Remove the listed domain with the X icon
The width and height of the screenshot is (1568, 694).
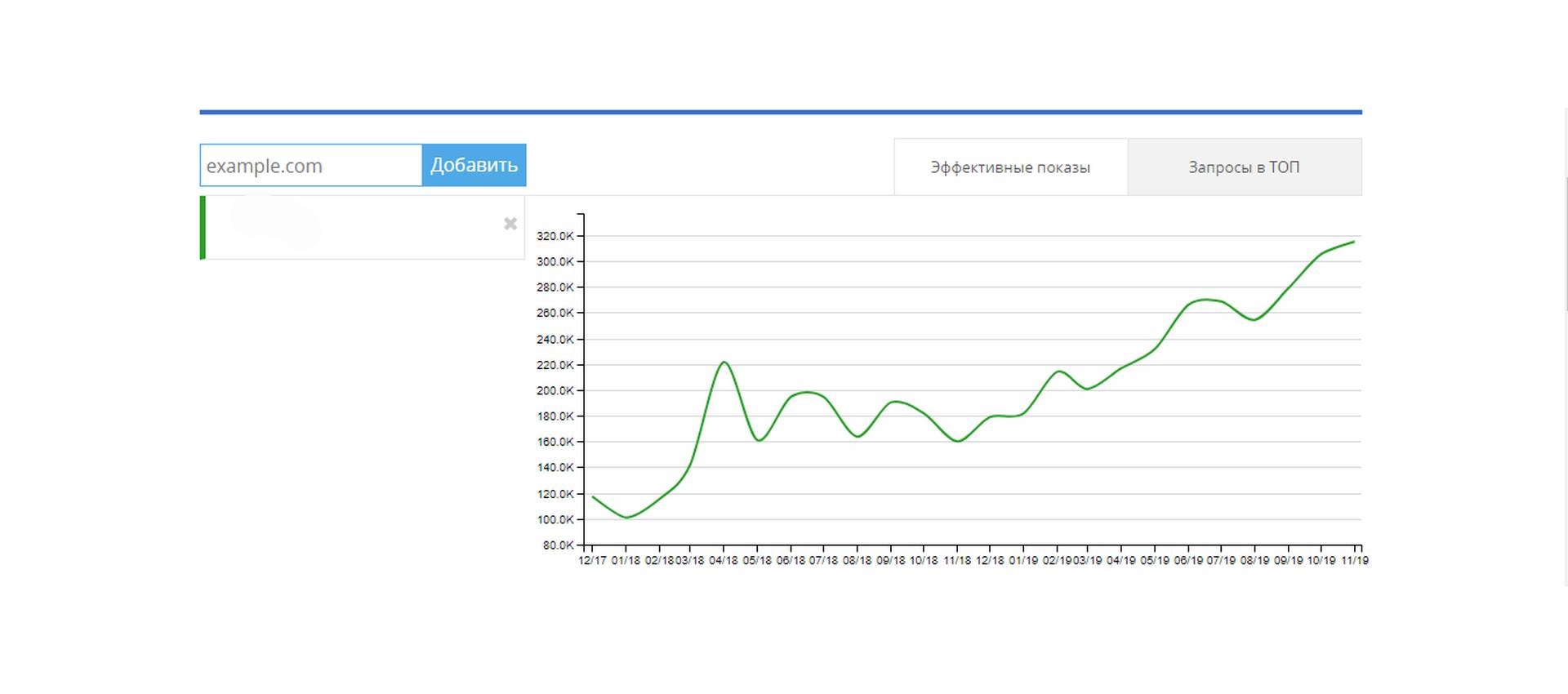coord(510,224)
